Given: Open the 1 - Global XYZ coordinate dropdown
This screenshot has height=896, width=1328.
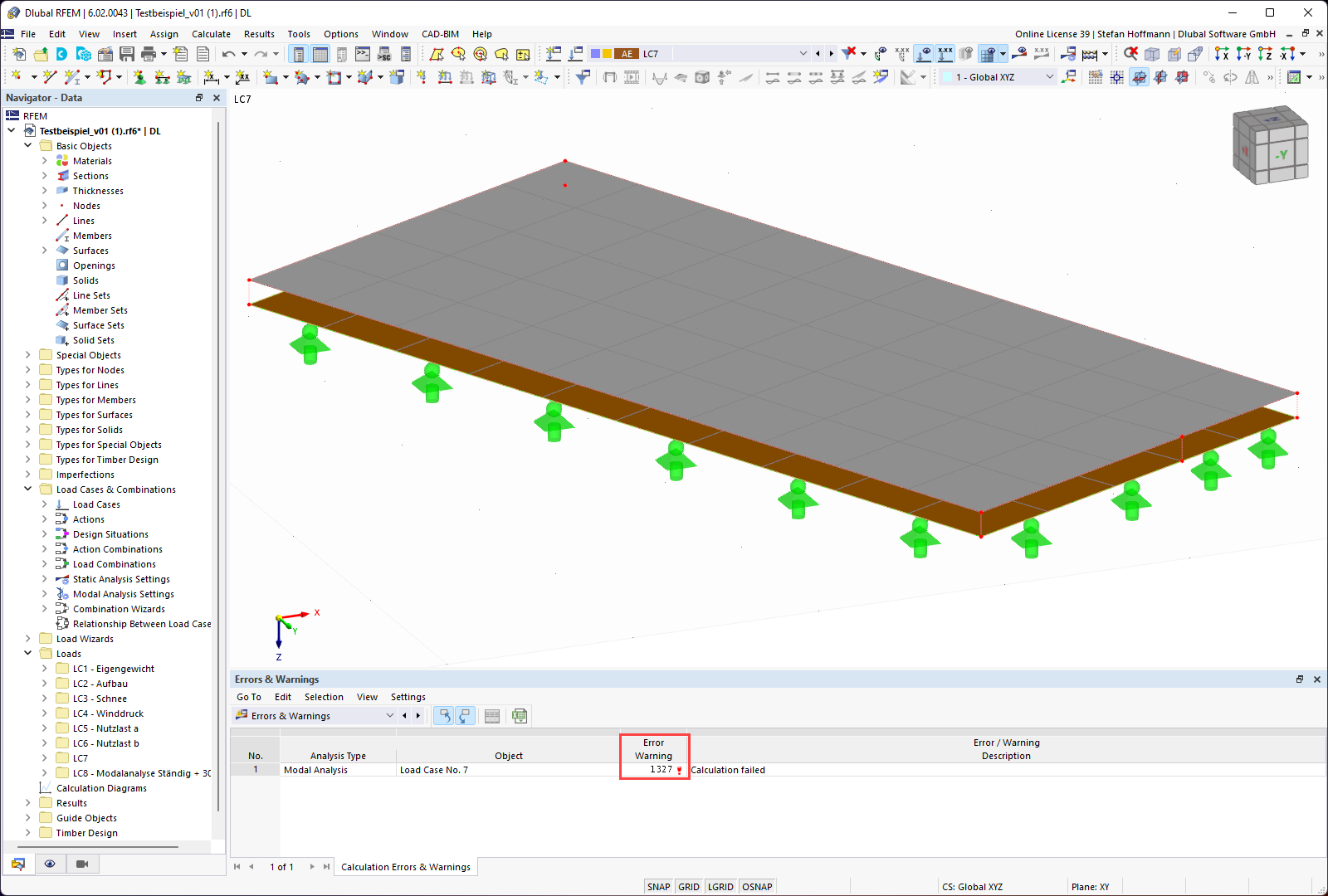Looking at the screenshot, I should [1049, 77].
